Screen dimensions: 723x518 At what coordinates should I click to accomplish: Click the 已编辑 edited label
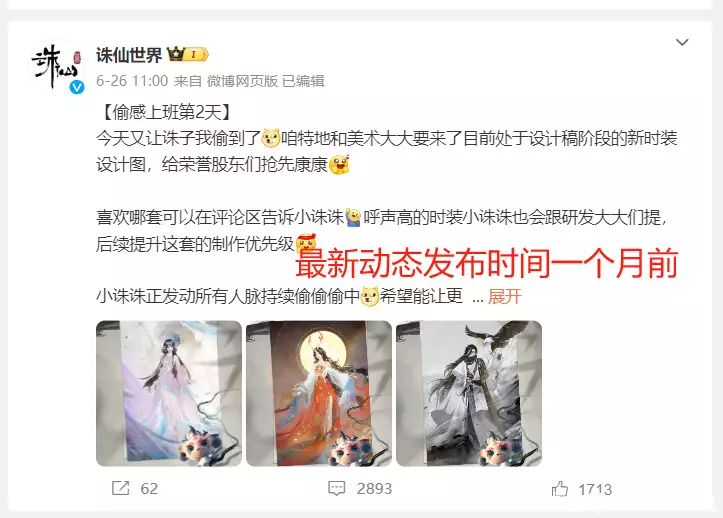pos(303,81)
